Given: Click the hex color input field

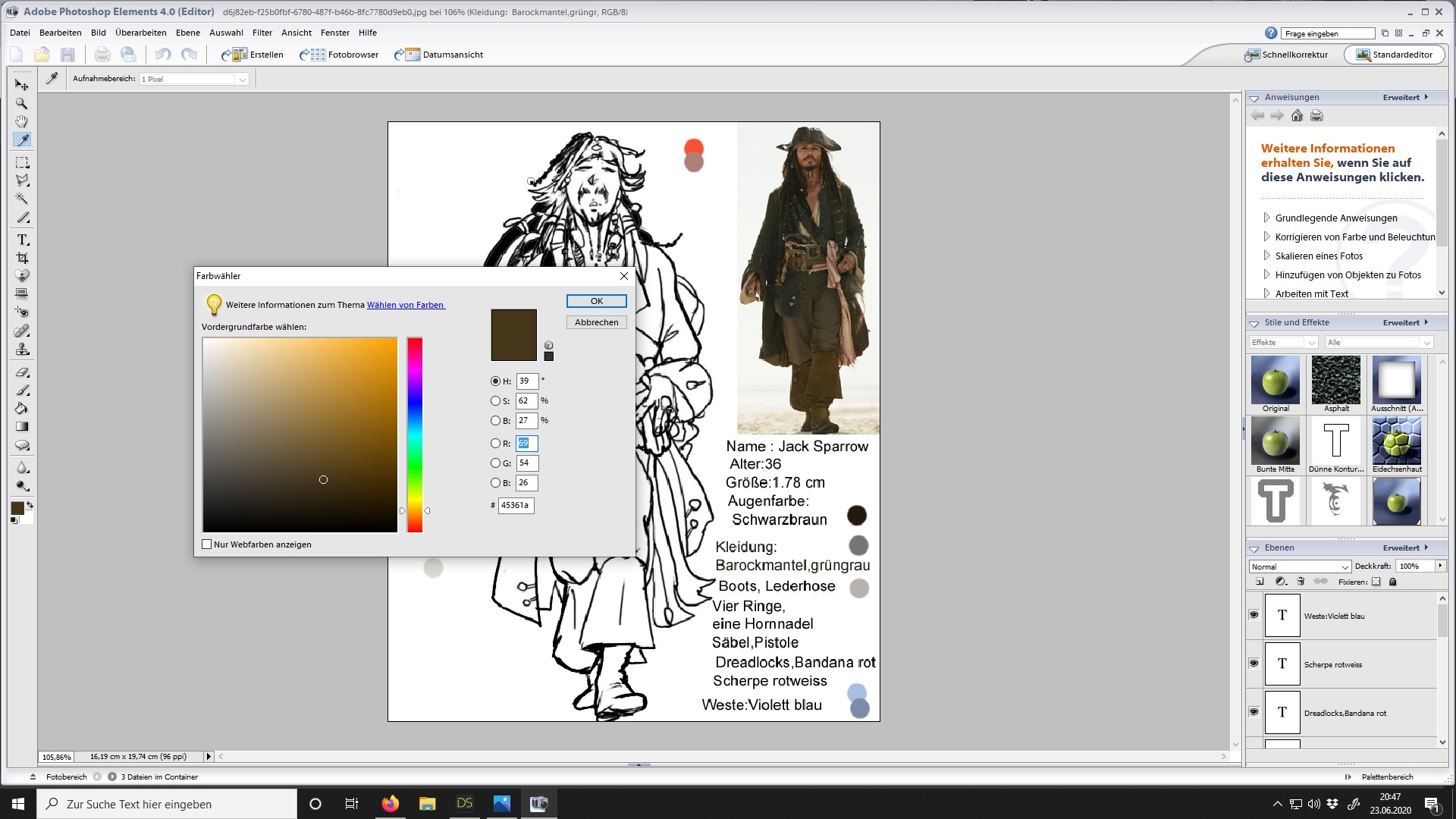Looking at the screenshot, I should click(x=516, y=505).
